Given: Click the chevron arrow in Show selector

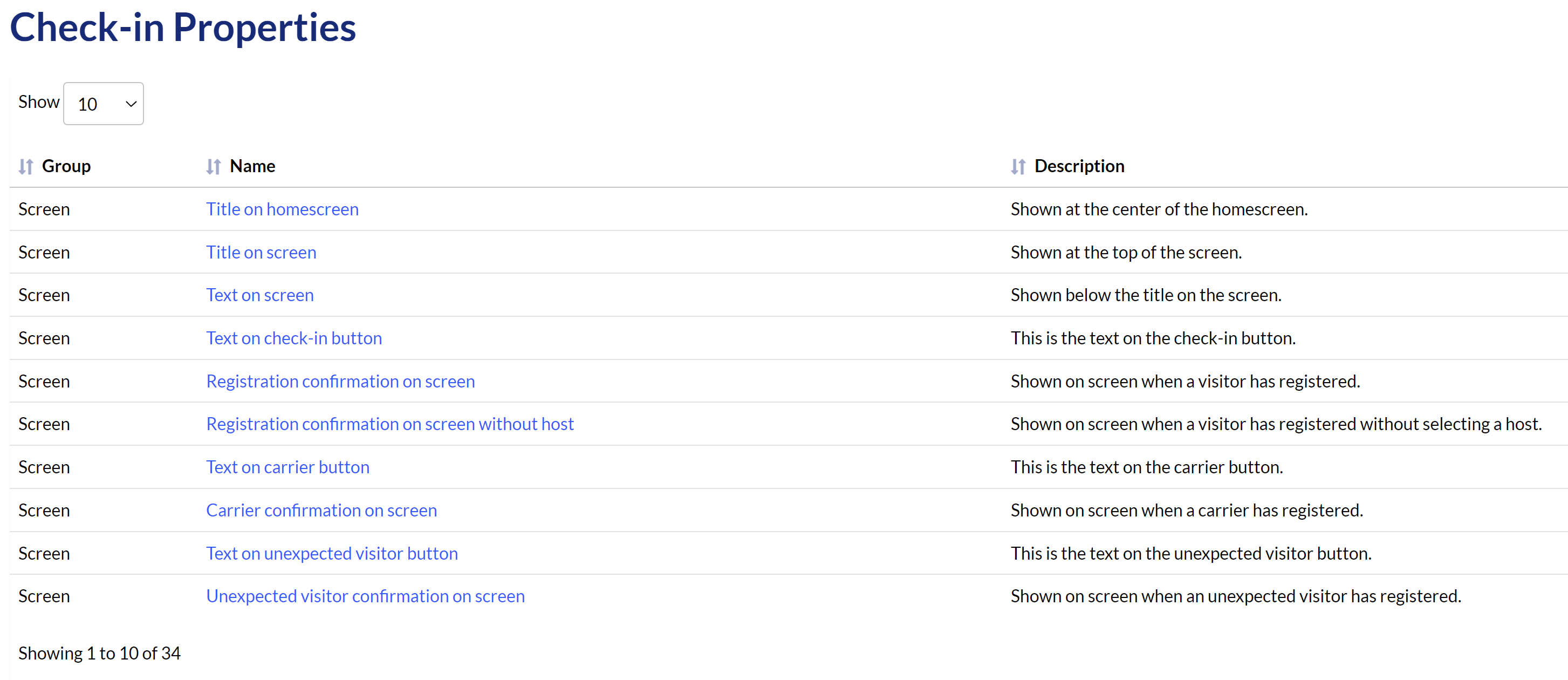Looking at the screenshot, I should coord(130,104).
